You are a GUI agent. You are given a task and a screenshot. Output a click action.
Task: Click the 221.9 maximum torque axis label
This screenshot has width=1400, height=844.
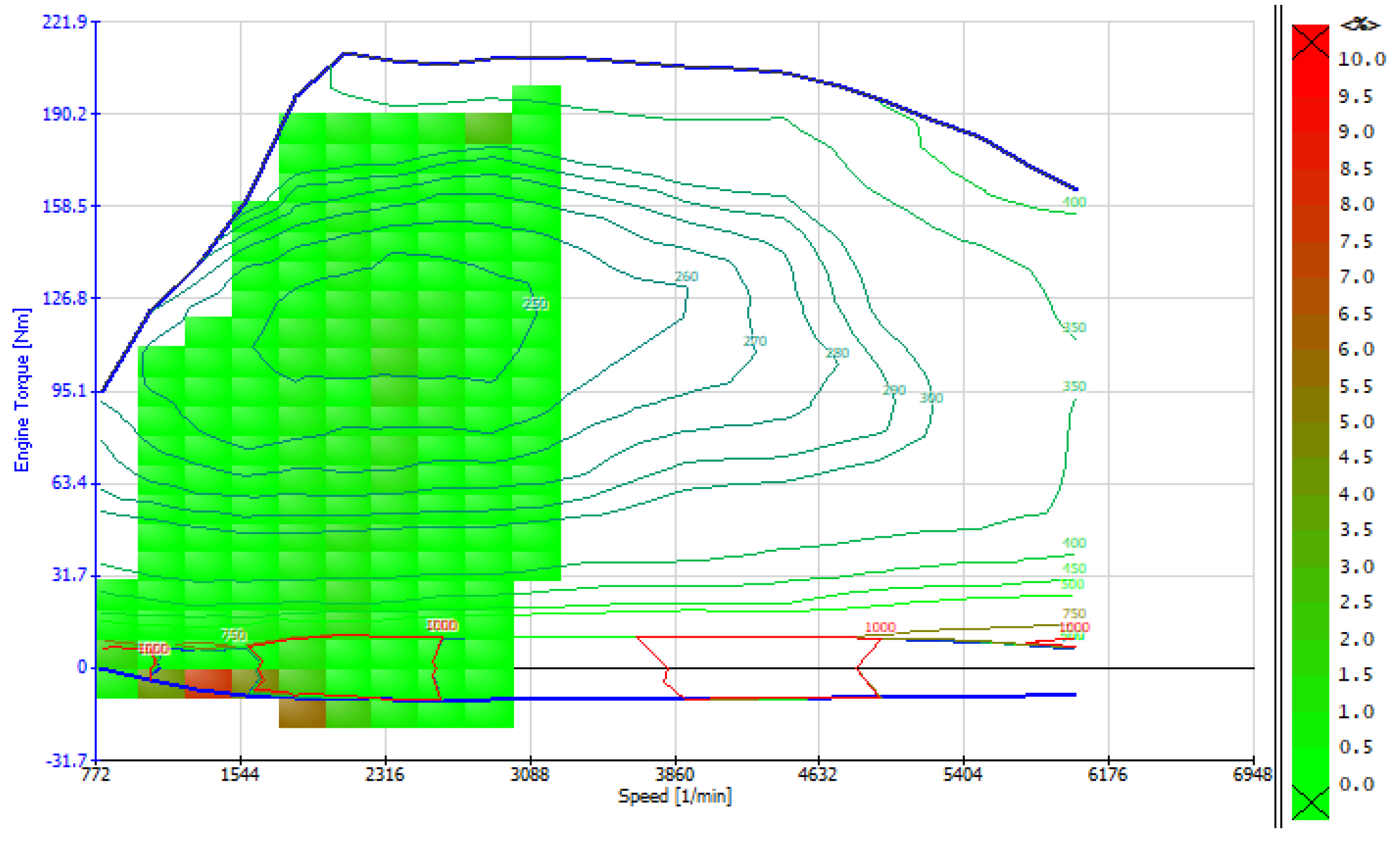(65, 22)
